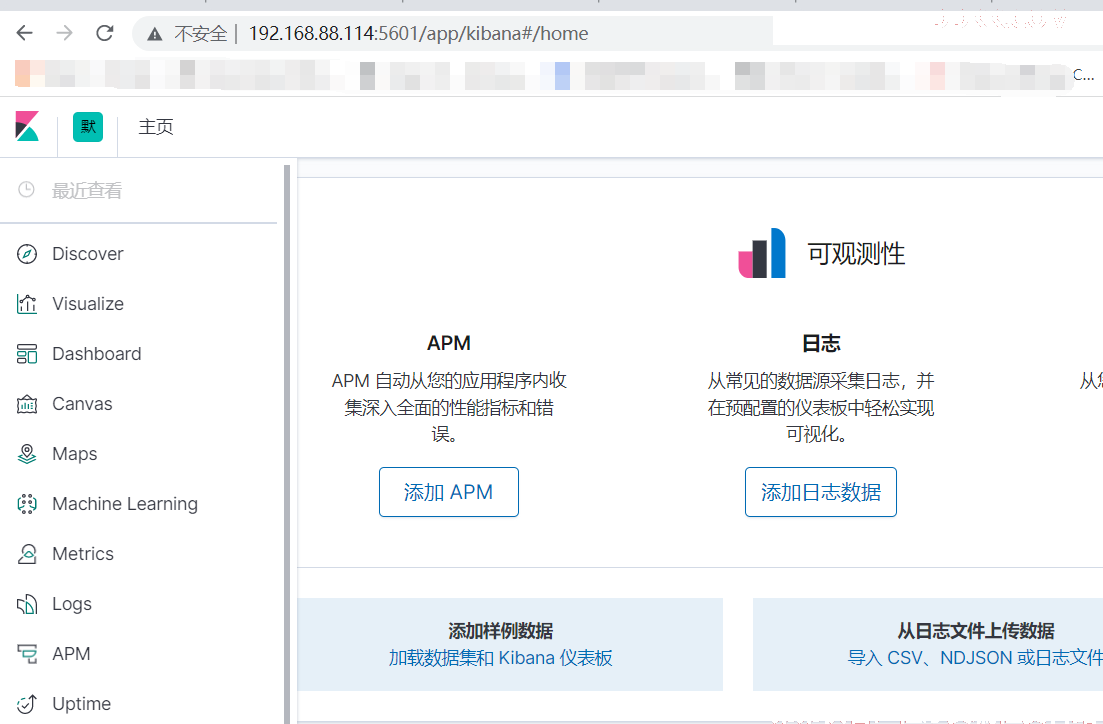
Task: Click the Discover compass icon
Action: click(x=27, y=254)
